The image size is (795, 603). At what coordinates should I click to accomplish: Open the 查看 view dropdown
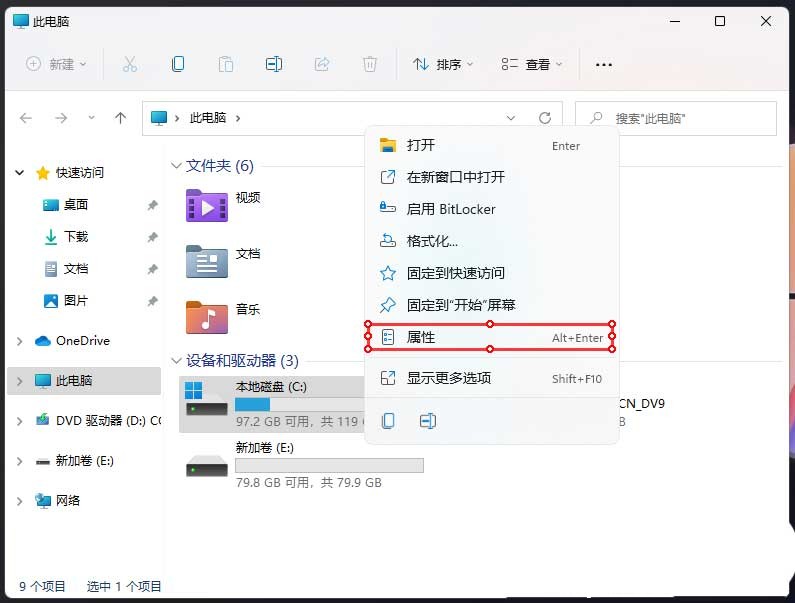pyautogui.click(x=531, y=64)
